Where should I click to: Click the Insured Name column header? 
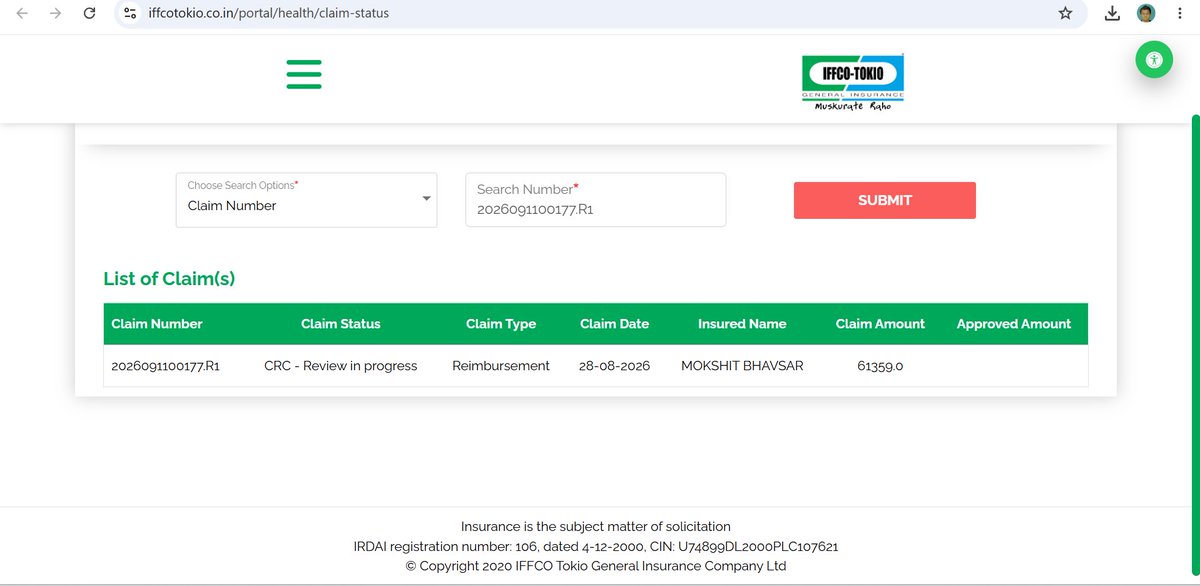pyautogui.click(x=742, y=324)
